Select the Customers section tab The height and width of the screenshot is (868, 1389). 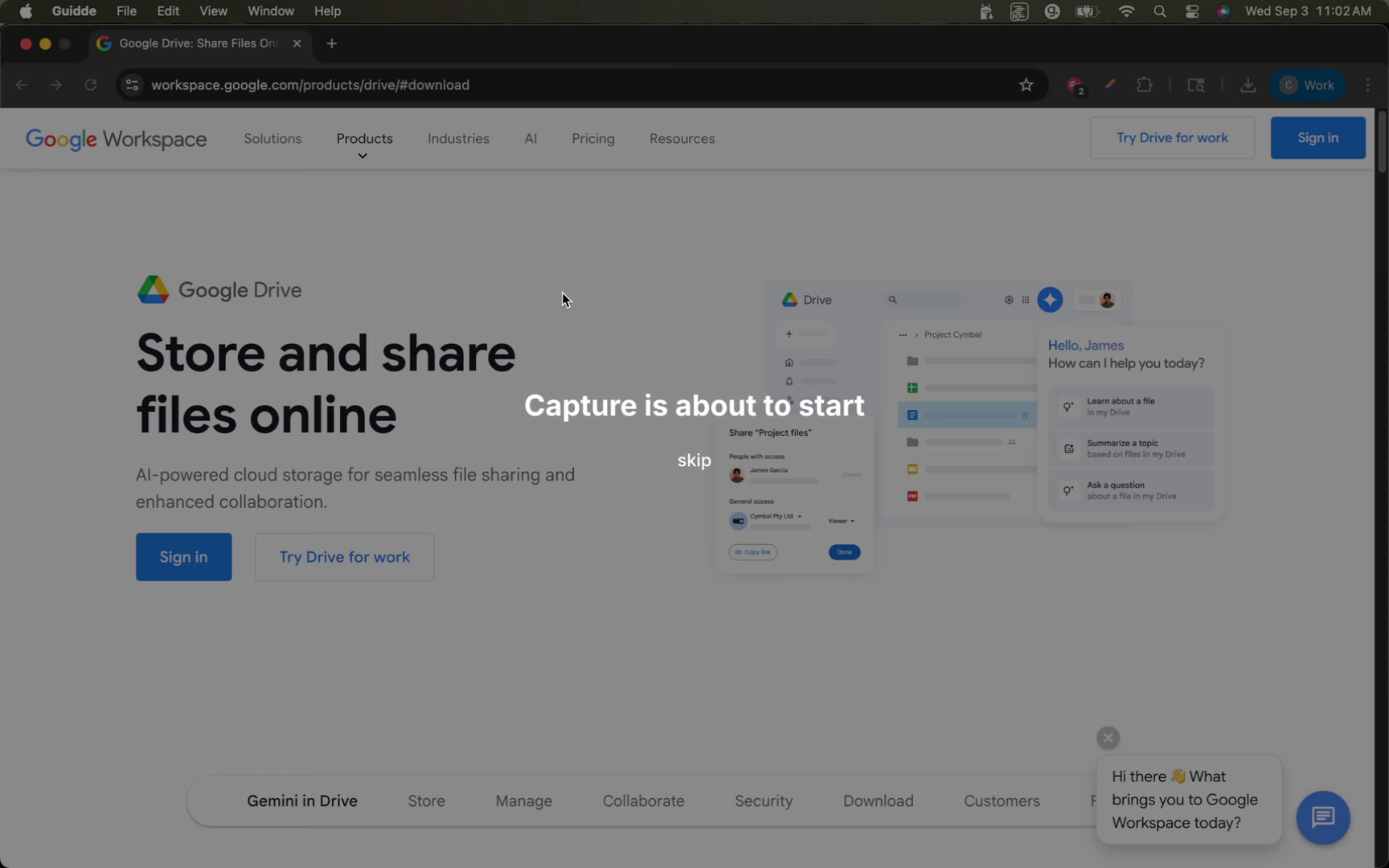[1002, 800]
